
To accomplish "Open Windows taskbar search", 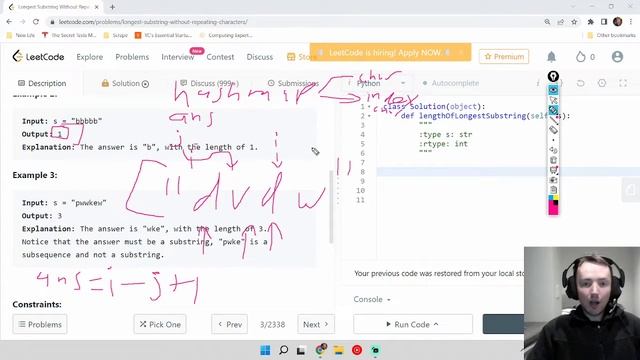I will point(283,350).
